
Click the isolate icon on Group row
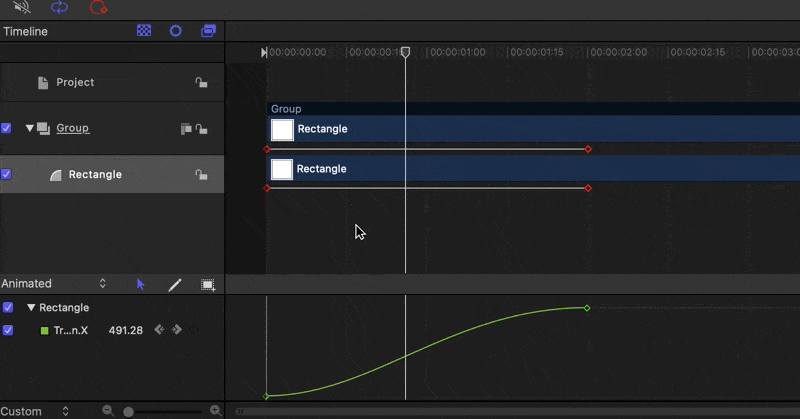[186, 129]
